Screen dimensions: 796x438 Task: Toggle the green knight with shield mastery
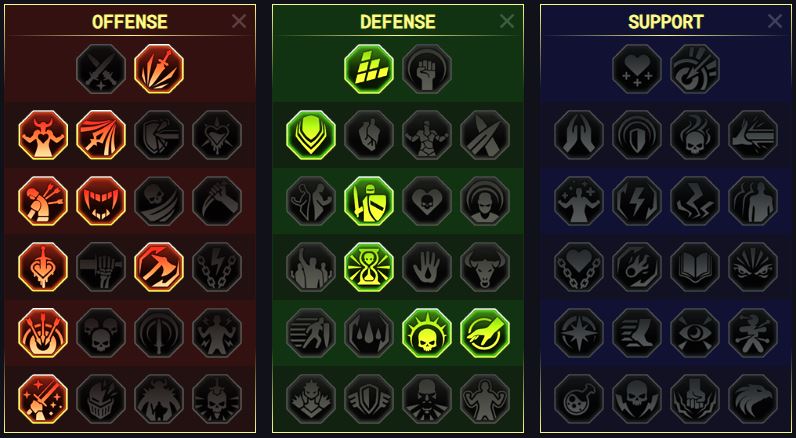[x=369, y=201]
